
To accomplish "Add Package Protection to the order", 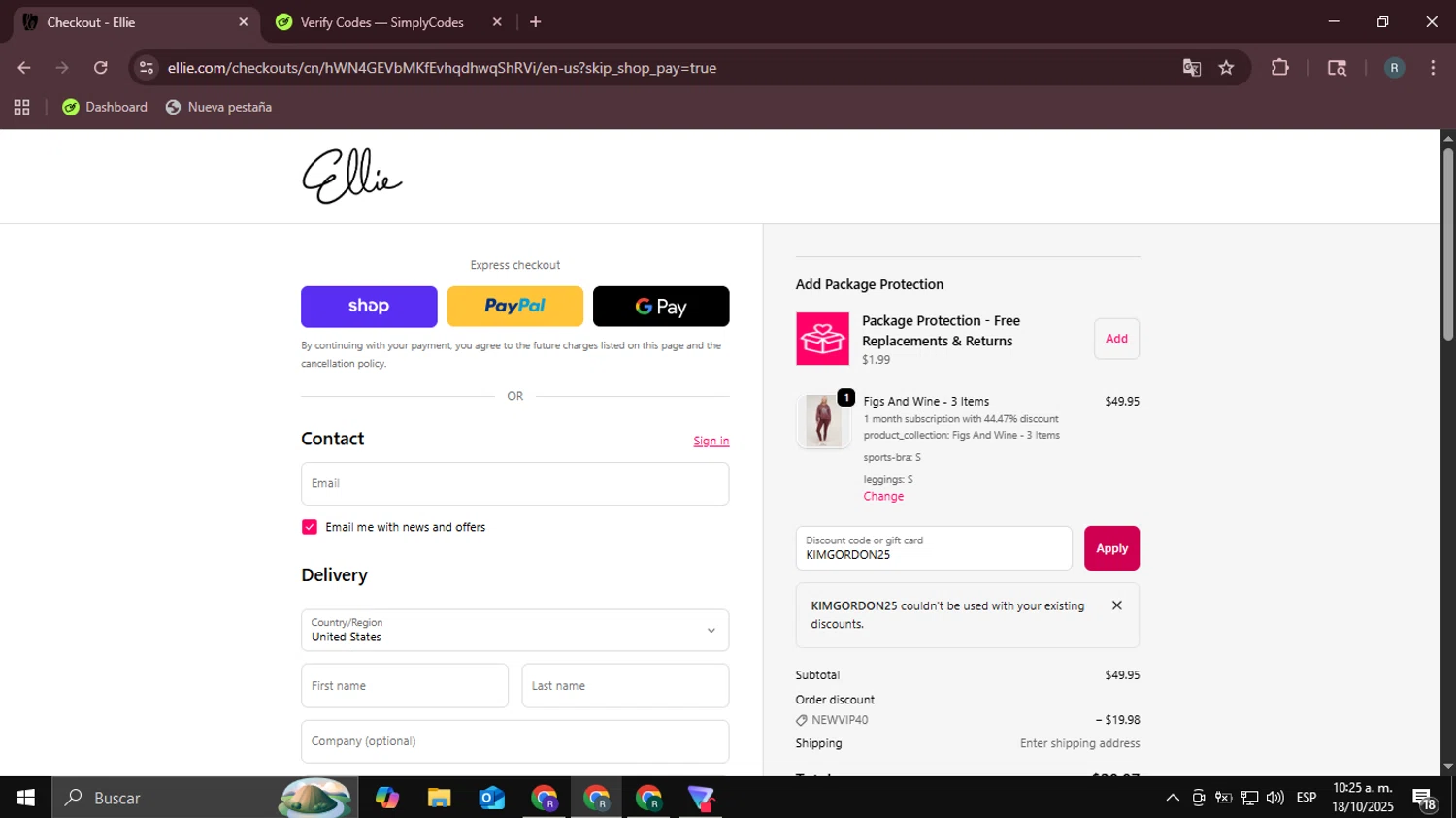I will [1116, 339].
